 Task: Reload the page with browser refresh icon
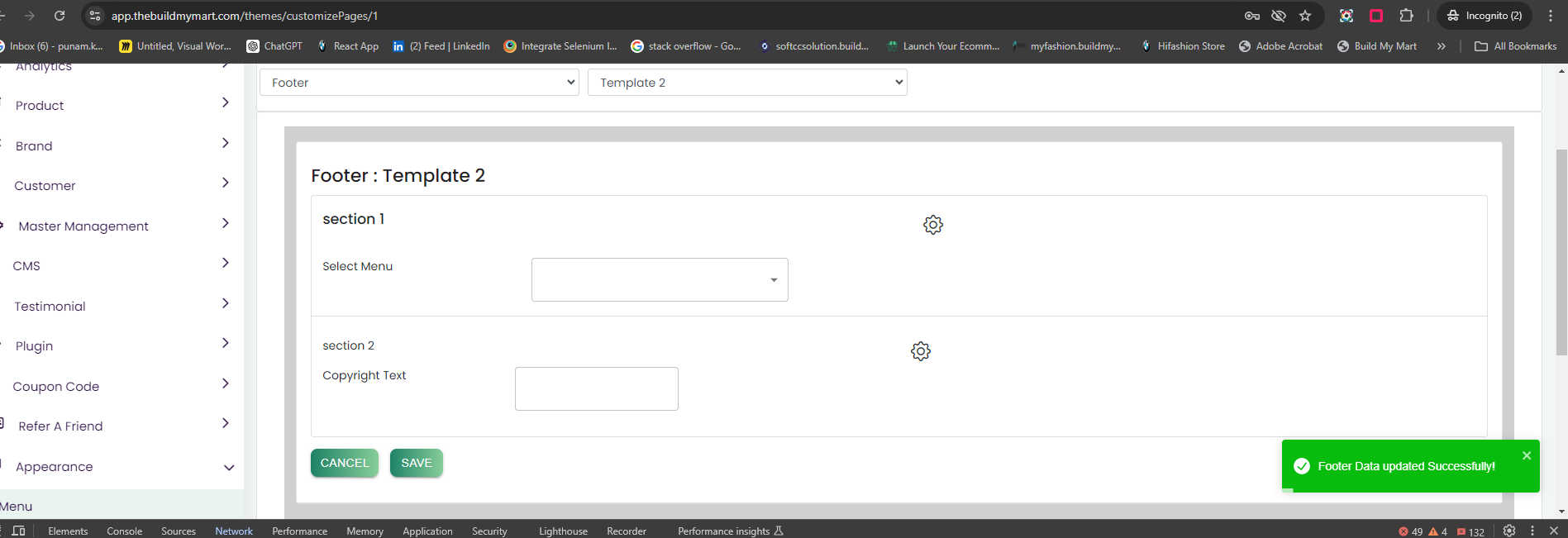[60, 16]
